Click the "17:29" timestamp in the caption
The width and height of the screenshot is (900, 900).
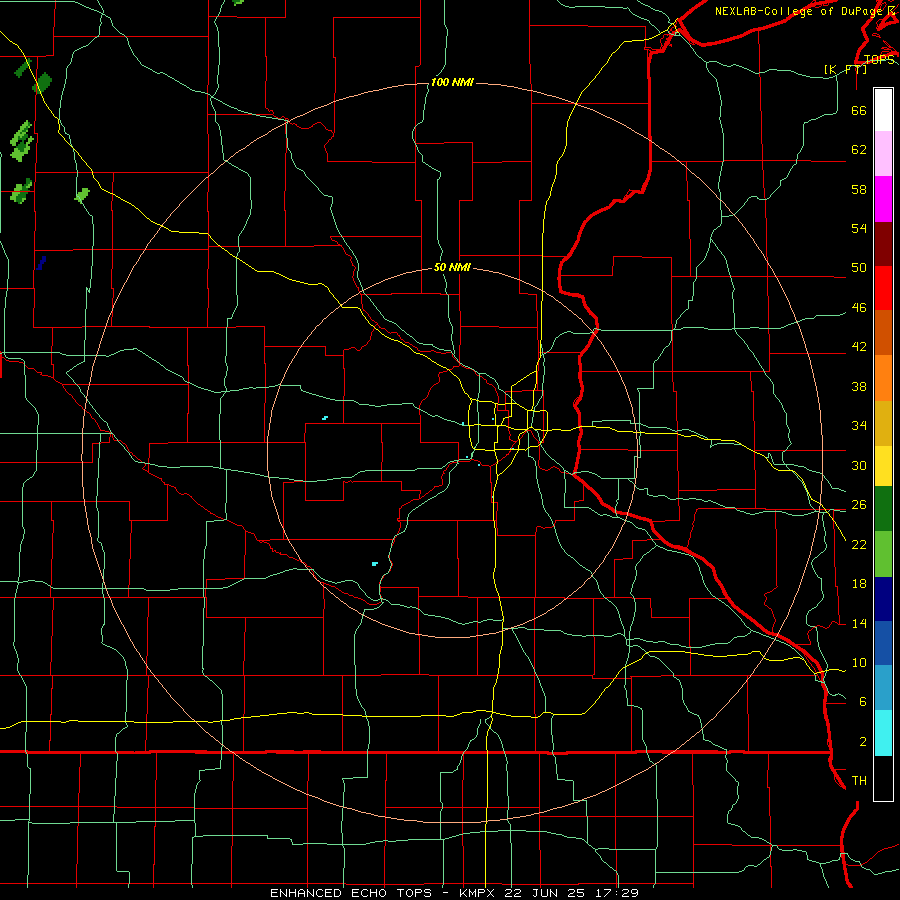coord(617,893)
